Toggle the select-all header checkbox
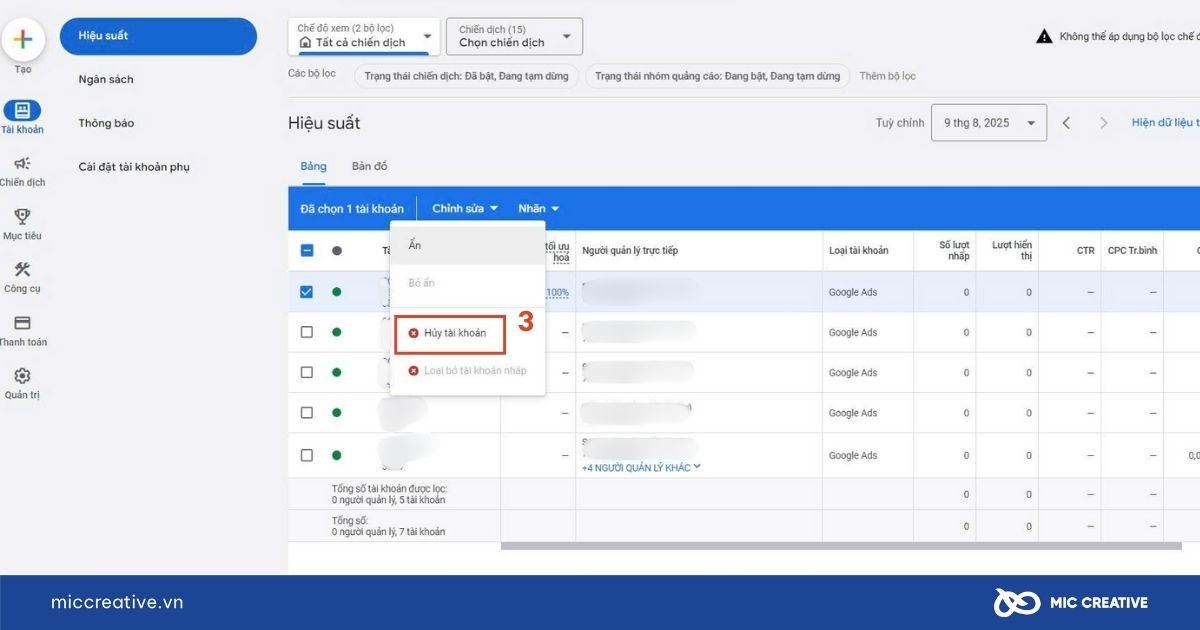 coord(307,251)
